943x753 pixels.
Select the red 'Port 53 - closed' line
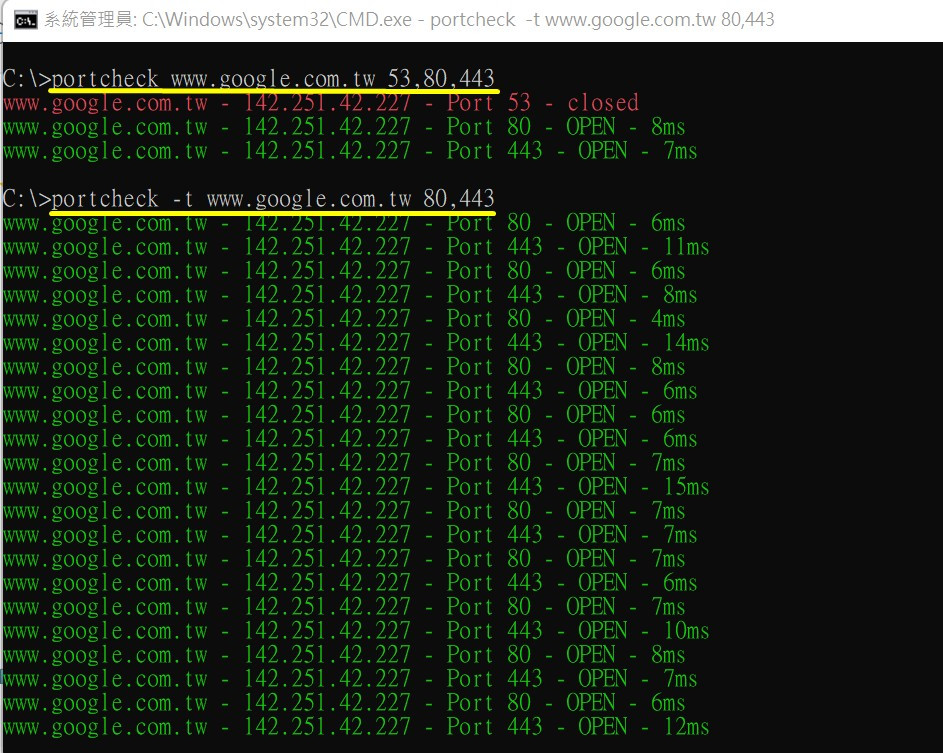[x=321, y=103]
